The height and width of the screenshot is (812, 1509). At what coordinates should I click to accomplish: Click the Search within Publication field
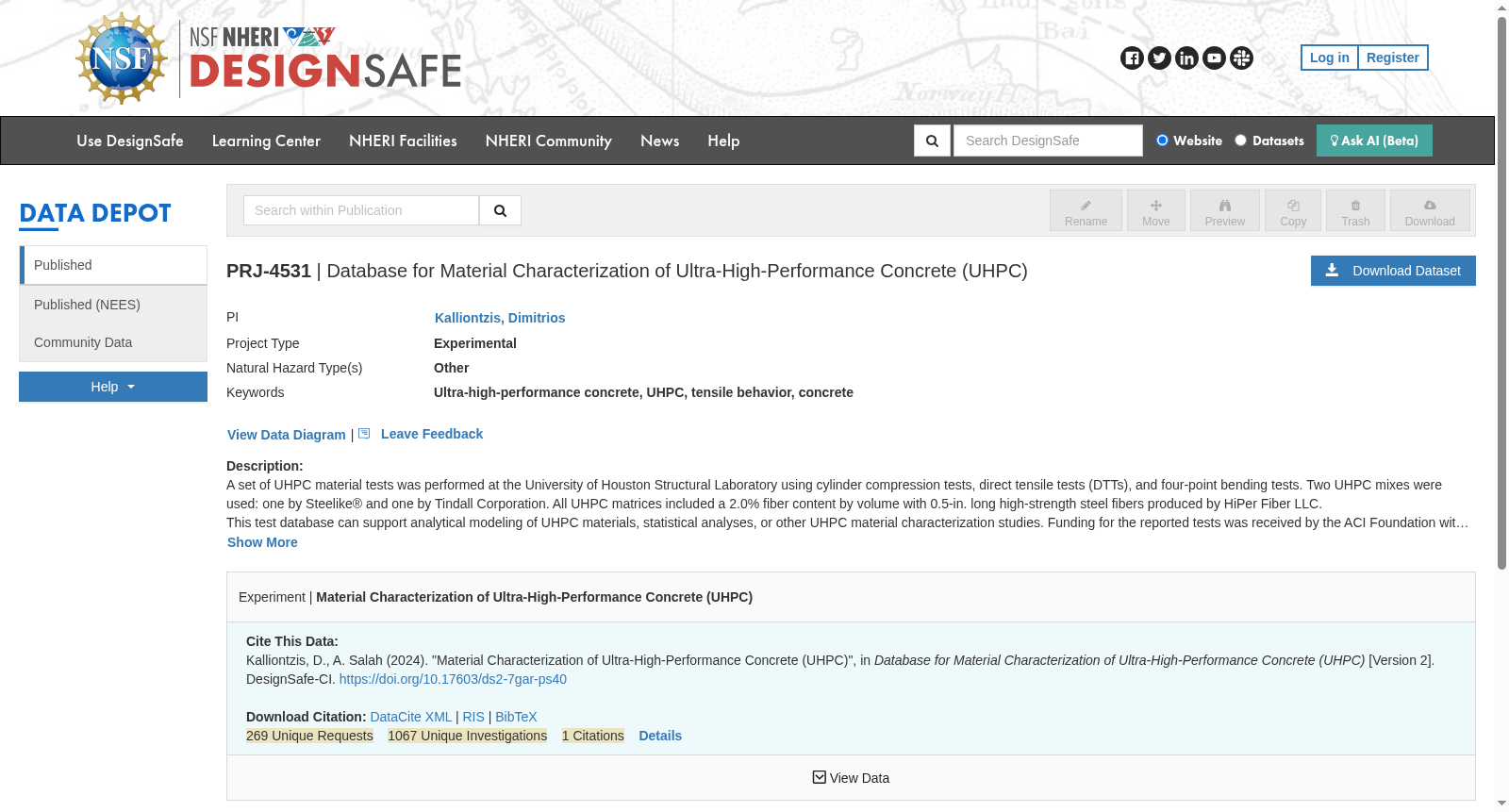(x=361, y=210)
